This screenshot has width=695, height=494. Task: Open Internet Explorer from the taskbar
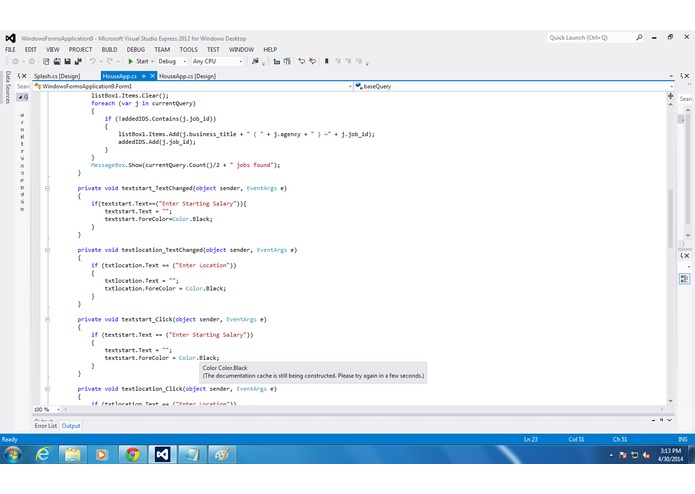[x=43, y=455]
